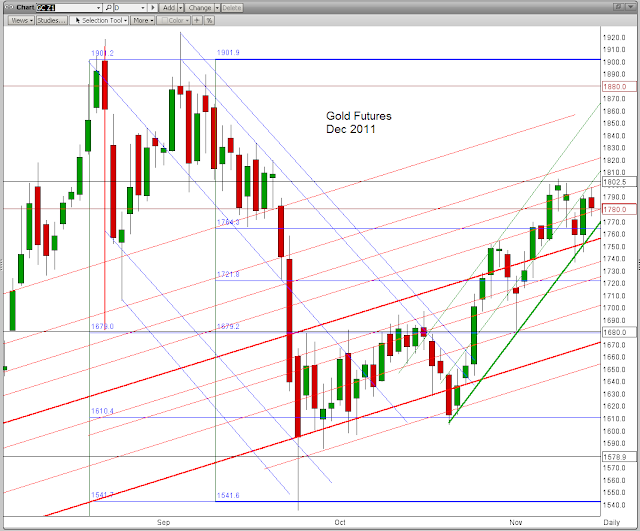The height and width of the screenshot is (531, 640).
Task: Open the symbol entry dropdown
Action: pos(98,8)
